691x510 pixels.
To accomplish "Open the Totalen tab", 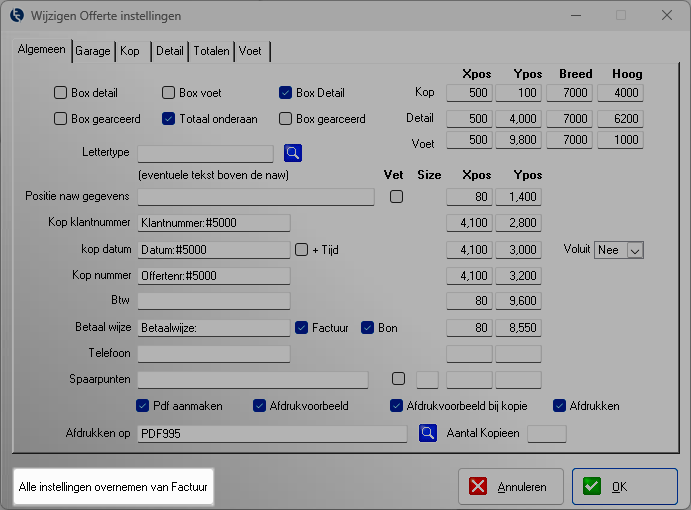I will coord(211,51).
